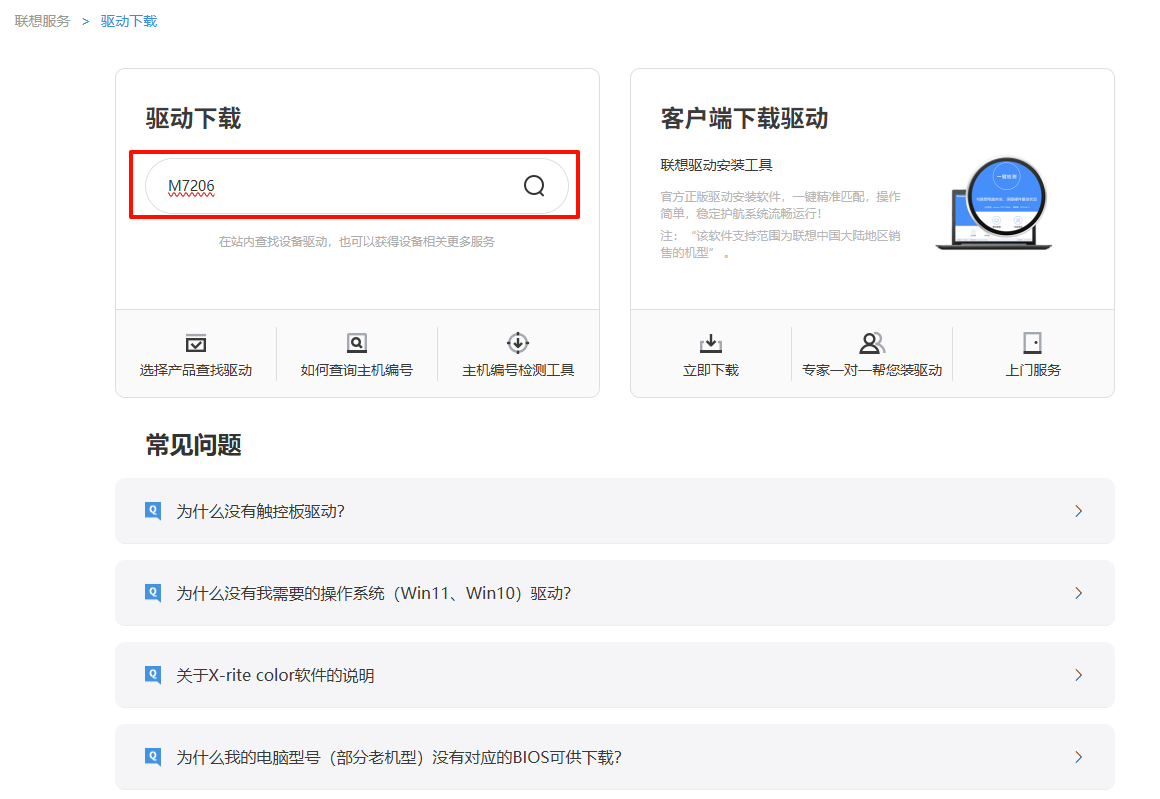Image resolution: width=1160 pixels, height=799 pixels.
Task: Open 如何查询主机编号 lookup icon
Action: click(x=357, y=341)
